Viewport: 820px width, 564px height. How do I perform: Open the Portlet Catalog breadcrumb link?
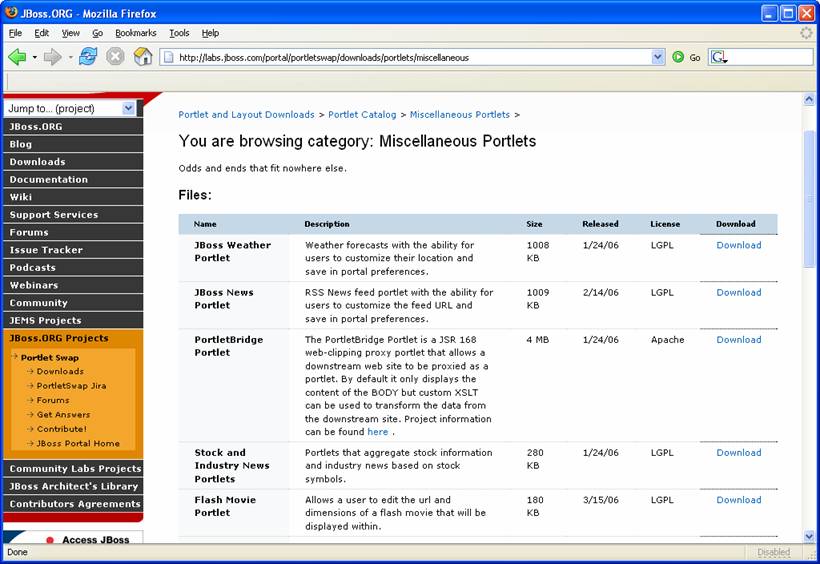point(362,115)
